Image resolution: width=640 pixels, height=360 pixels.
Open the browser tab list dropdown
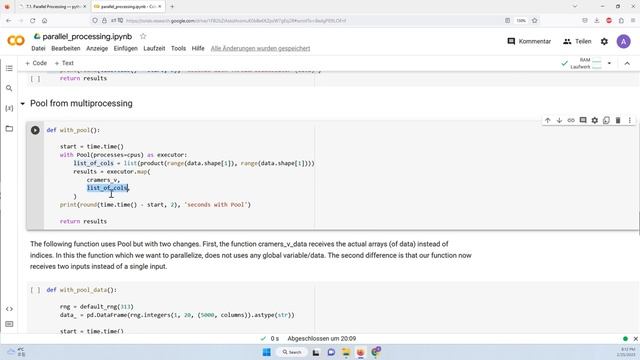575,7
